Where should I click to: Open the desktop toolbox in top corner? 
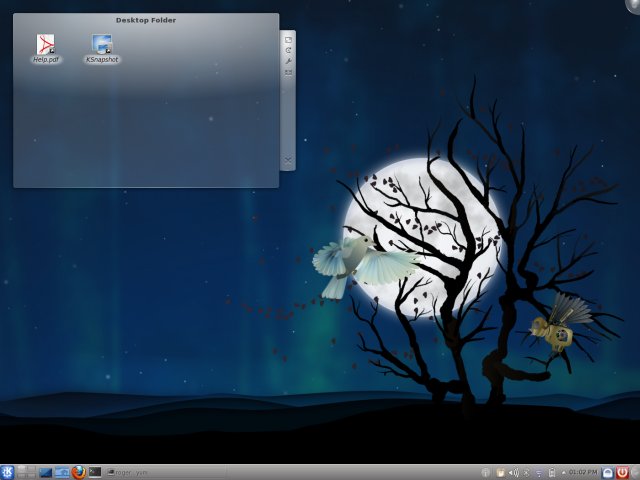[633, 6]
